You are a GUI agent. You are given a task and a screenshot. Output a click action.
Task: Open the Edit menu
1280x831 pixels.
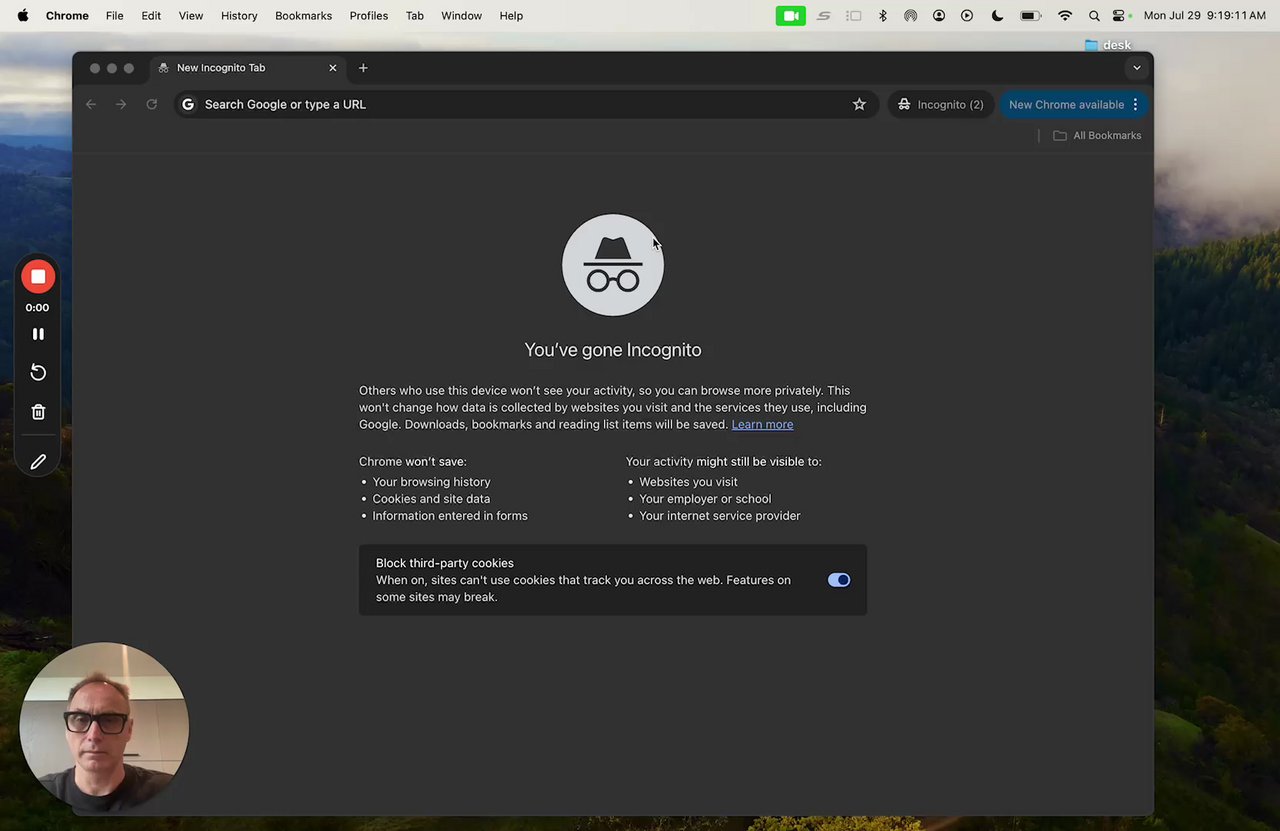click(x=151, y=15)
